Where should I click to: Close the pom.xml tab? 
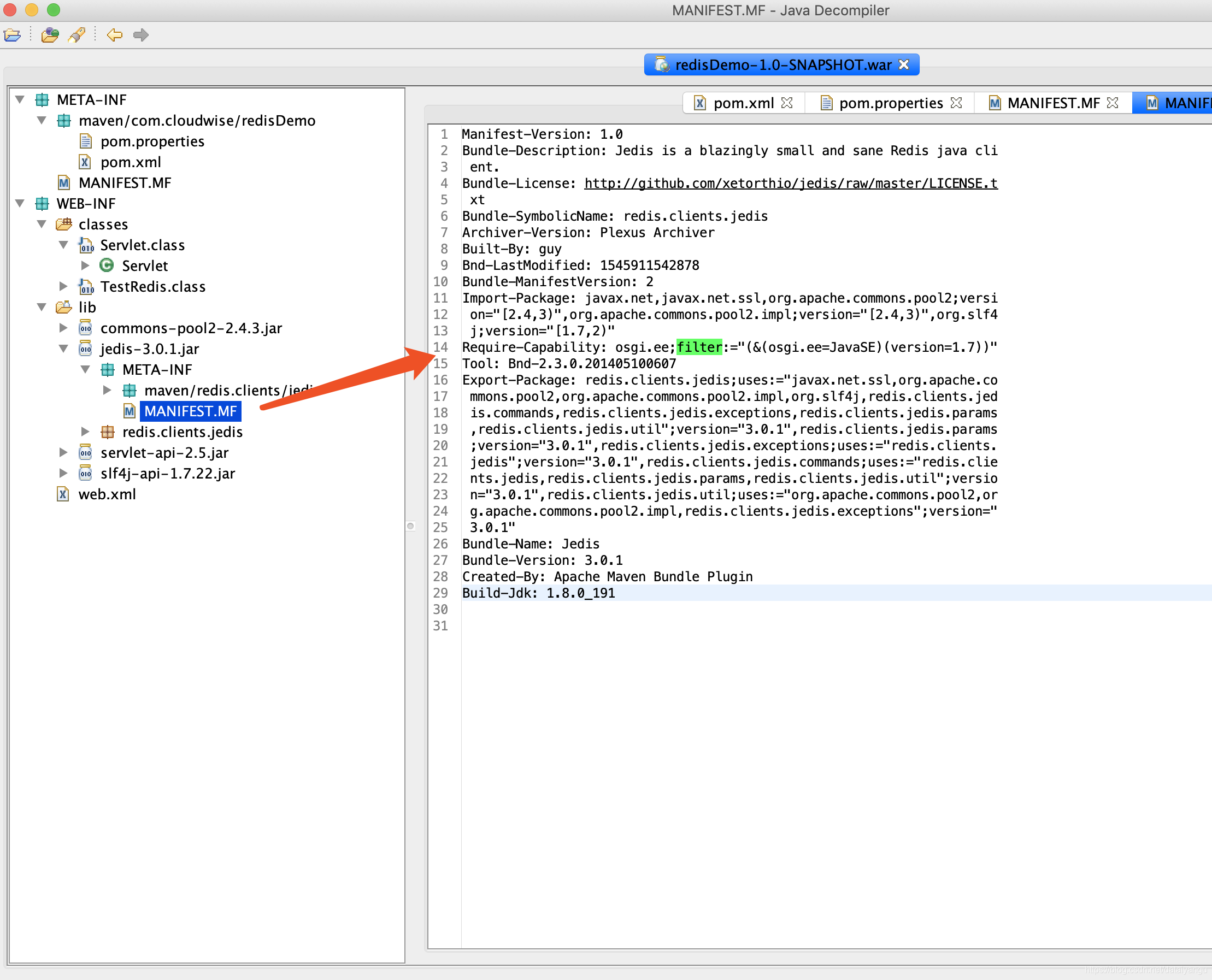tap(787, 103)
